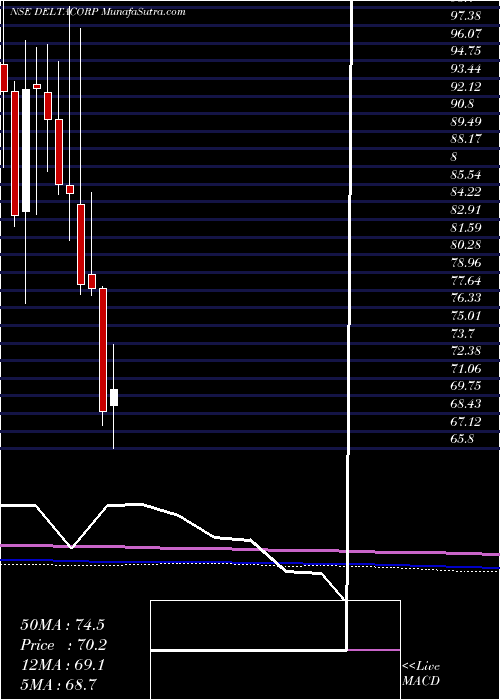This screenshot has width=500, height=700.
Task: Click the 67.12 price label
Action: click(466, 421)
